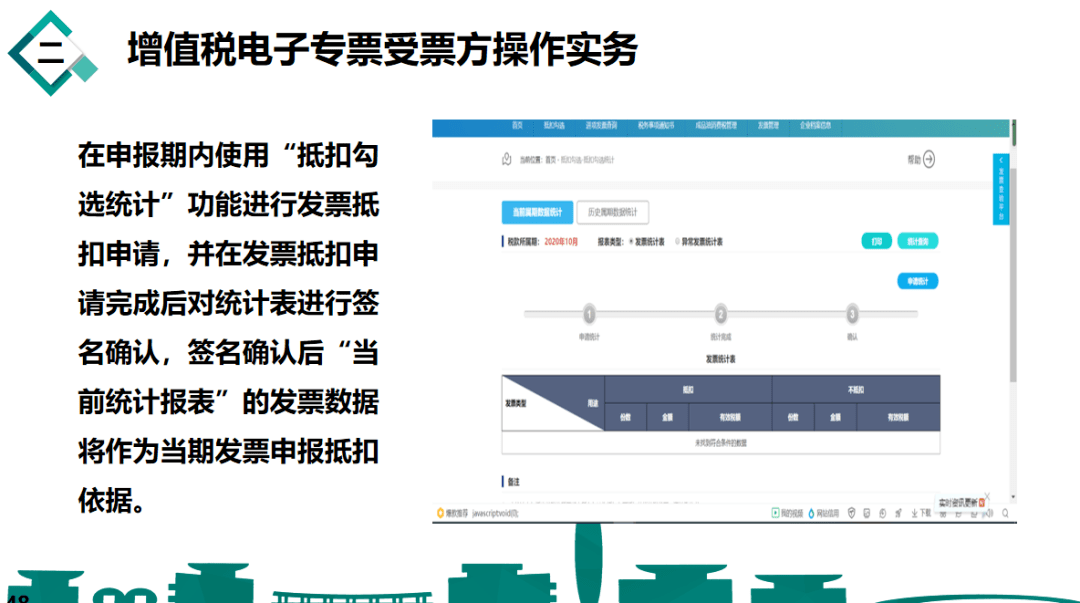Click the 申请统计 button
This screenshot has width=1080, height=603.
(x=917, y=282)
